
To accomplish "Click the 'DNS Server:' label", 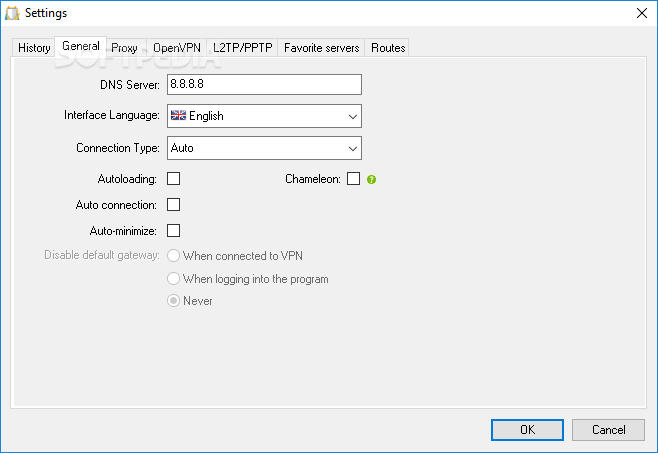I will click(x=130, y=85).
